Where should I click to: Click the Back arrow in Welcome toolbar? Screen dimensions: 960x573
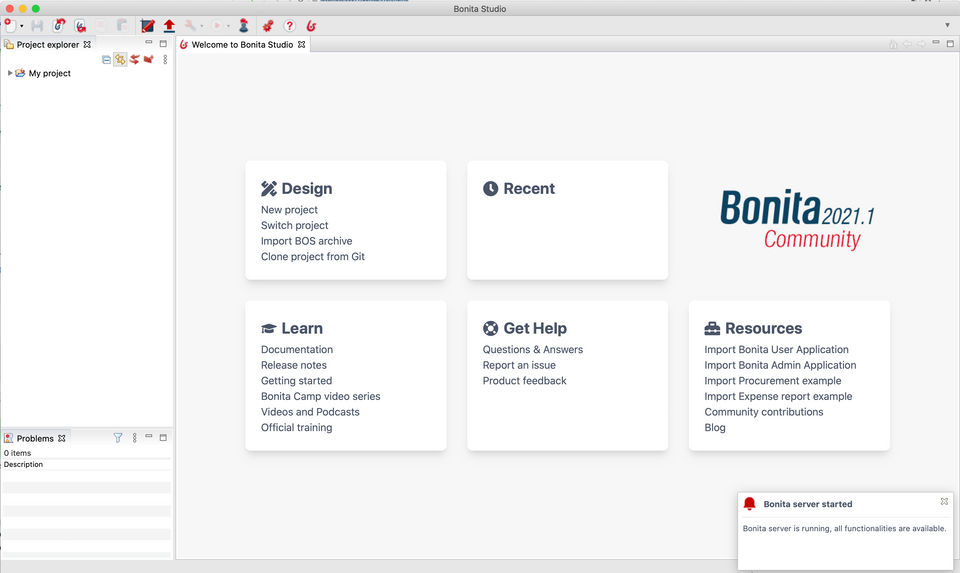click(x=907, y=44)
